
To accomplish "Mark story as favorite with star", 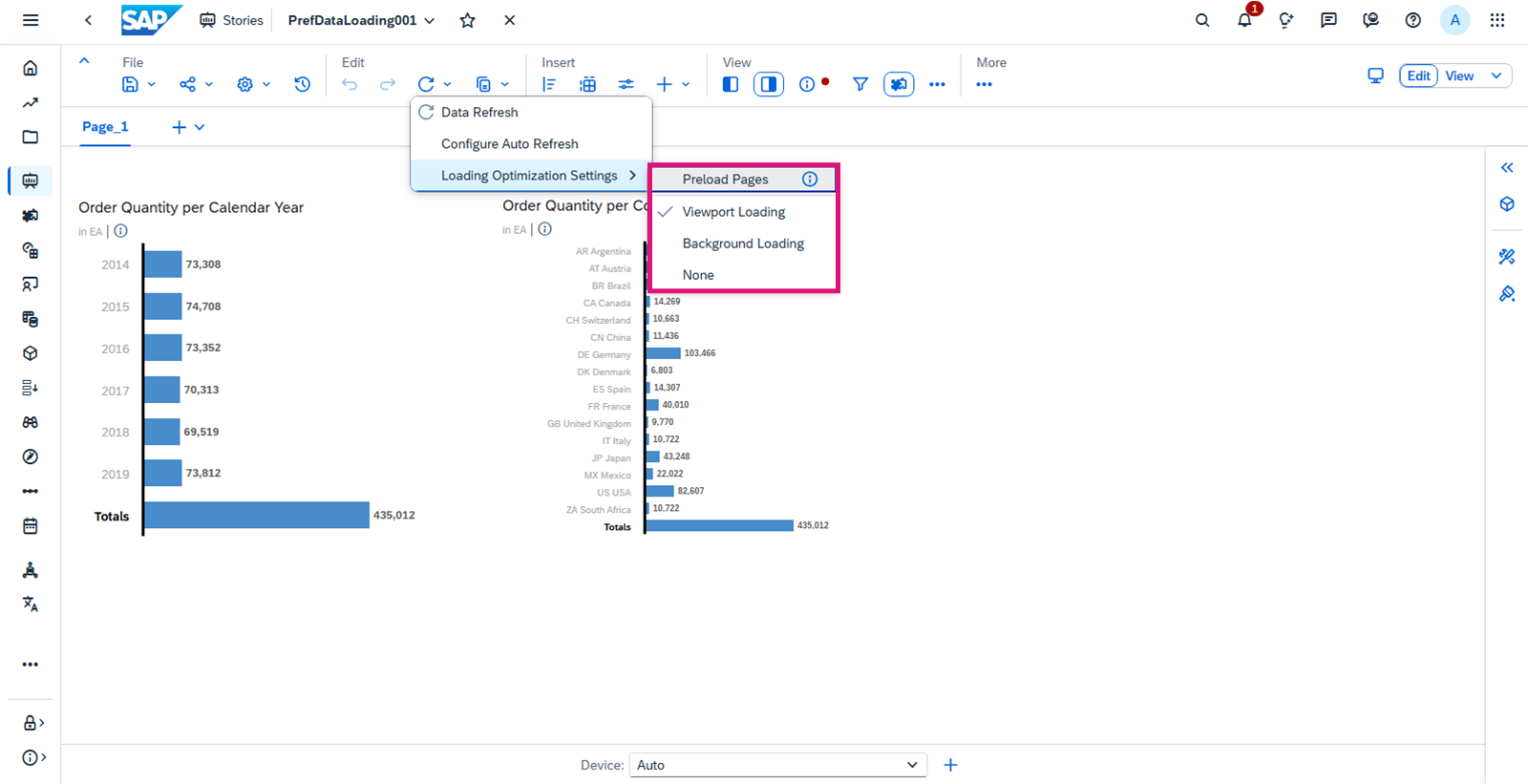I will (467, 20).
